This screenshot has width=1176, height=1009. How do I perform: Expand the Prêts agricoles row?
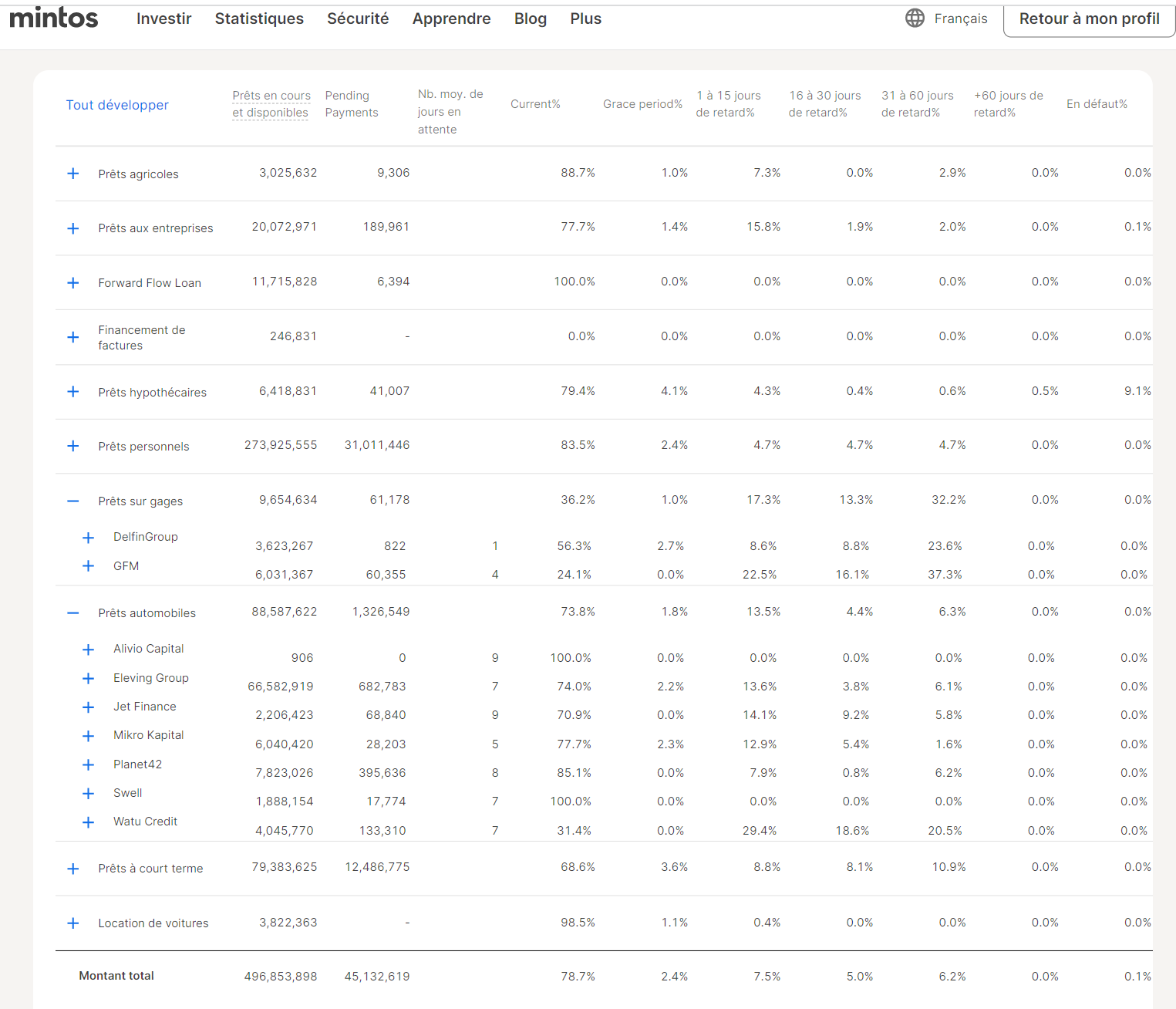tap(73, 174)
